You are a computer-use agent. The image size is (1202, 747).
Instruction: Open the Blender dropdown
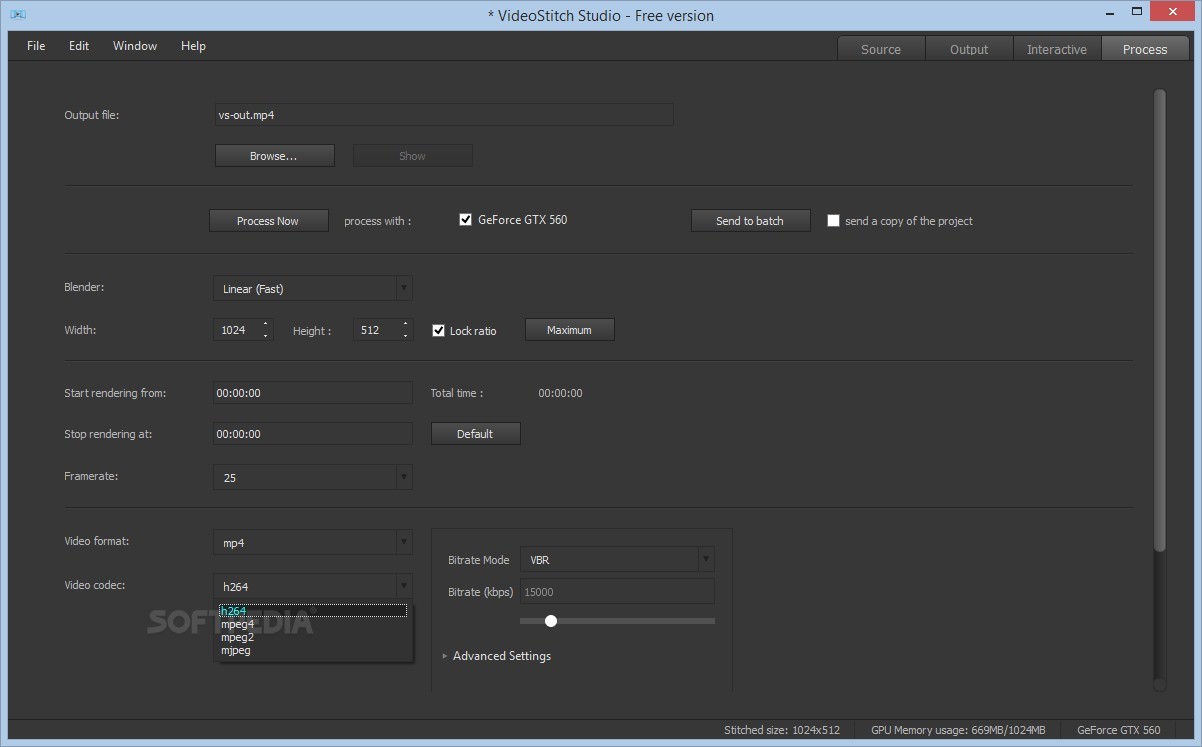(313, 289)
